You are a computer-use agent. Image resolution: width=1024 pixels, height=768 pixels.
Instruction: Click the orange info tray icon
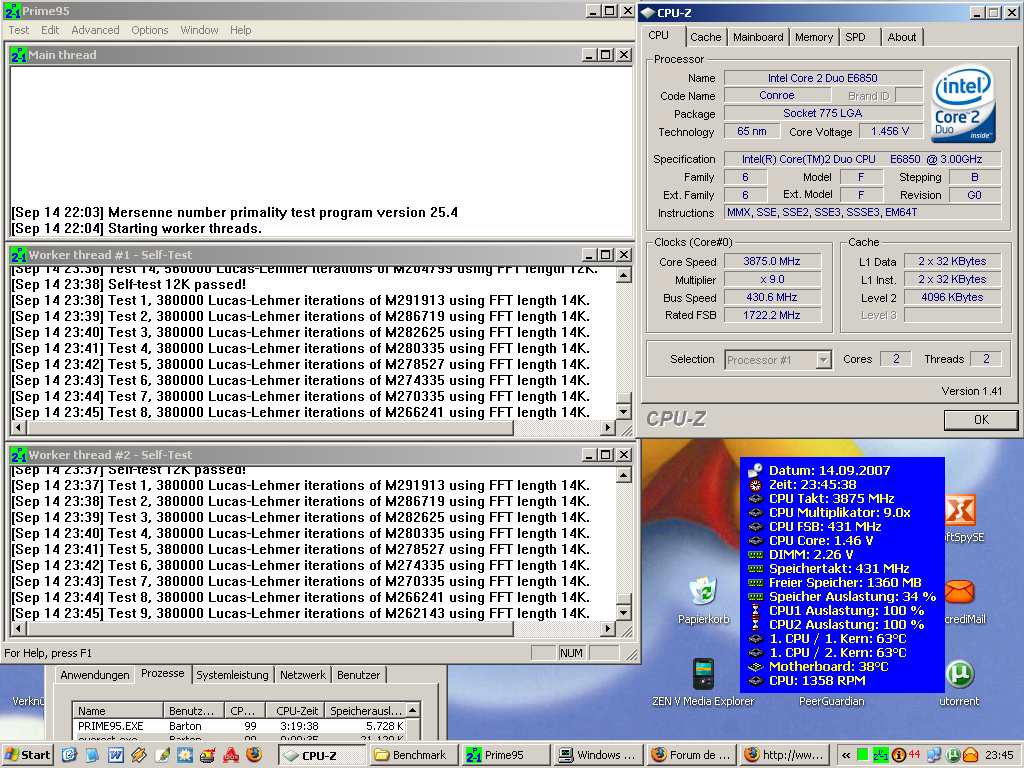click(899, 755)
